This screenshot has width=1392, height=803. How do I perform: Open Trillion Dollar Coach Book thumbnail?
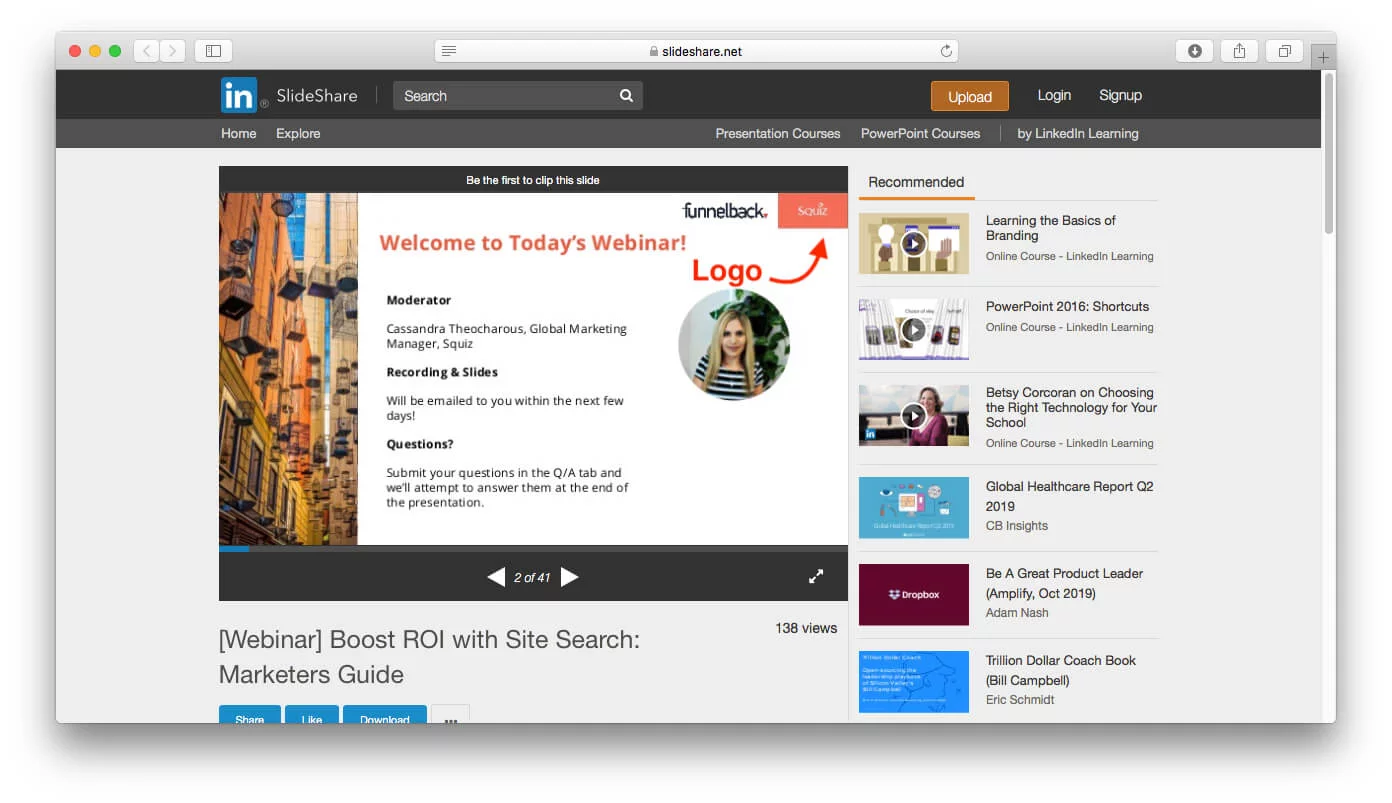tap(914, 681)
